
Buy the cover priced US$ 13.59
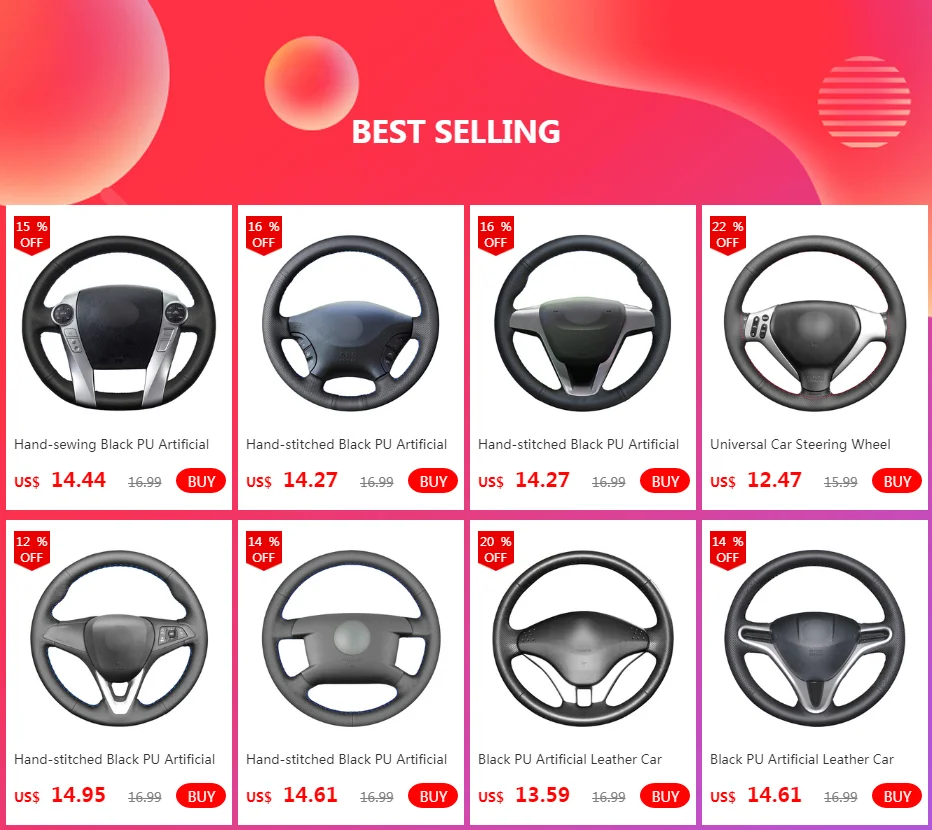665,796
